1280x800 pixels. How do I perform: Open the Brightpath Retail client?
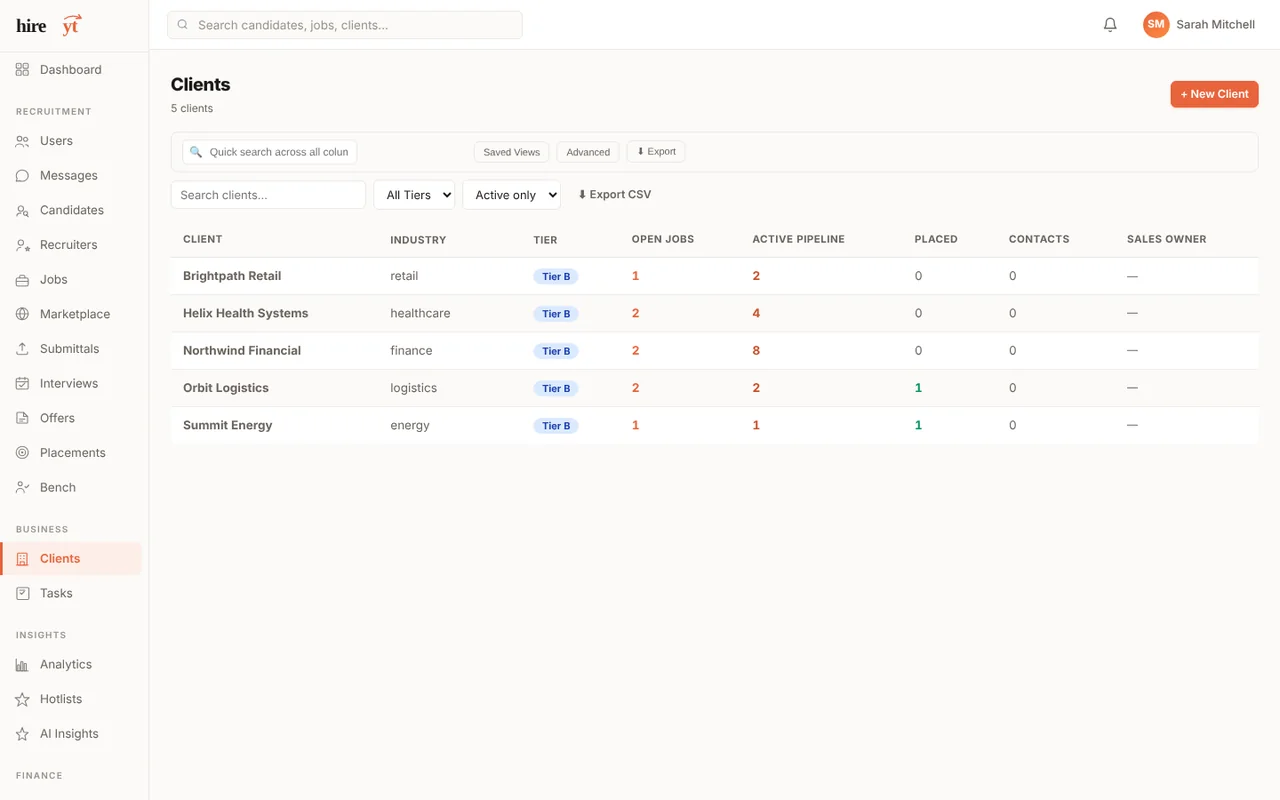[x=232, y=276]
